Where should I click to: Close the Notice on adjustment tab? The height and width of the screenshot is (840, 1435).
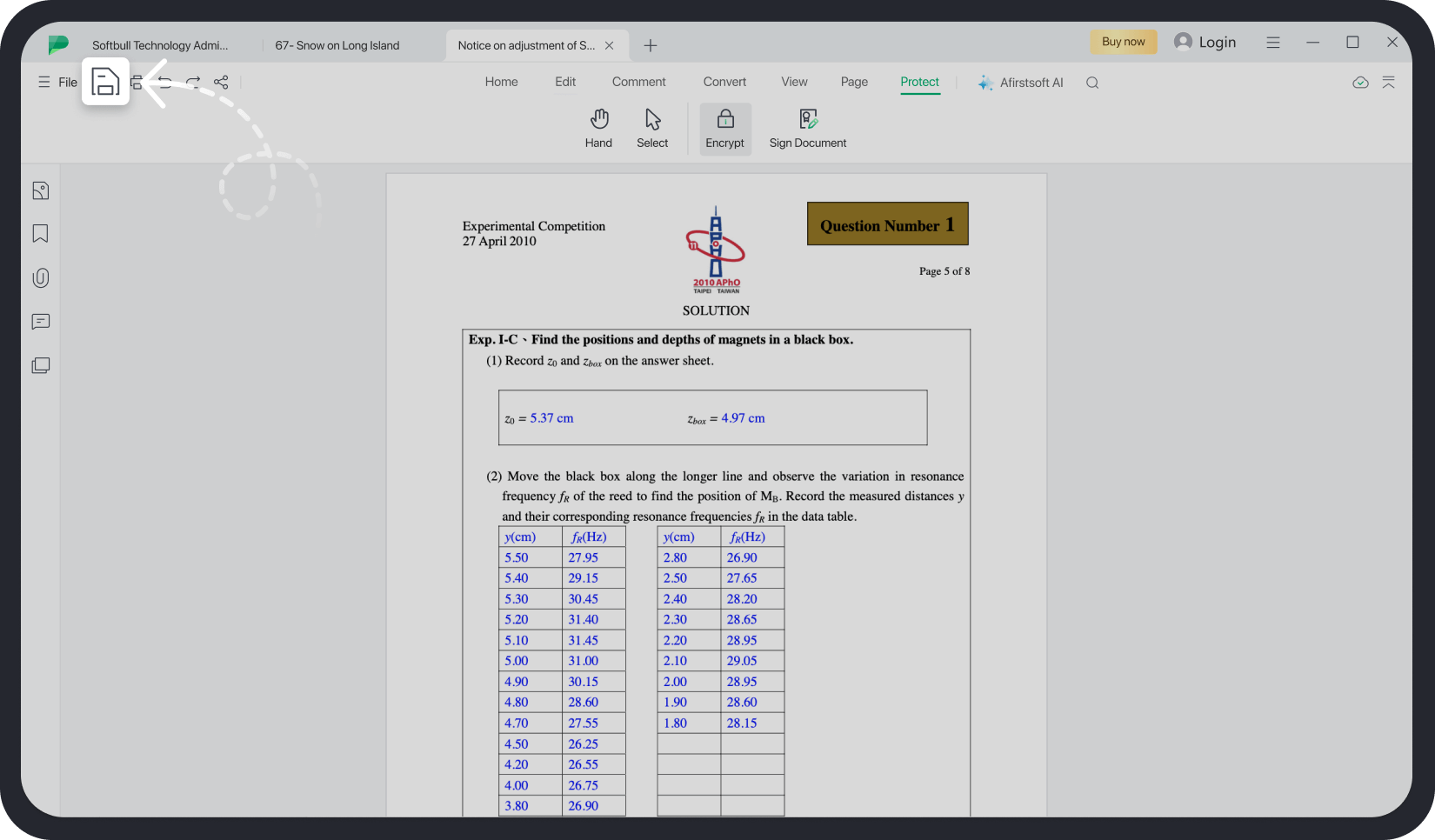point(610,45)
